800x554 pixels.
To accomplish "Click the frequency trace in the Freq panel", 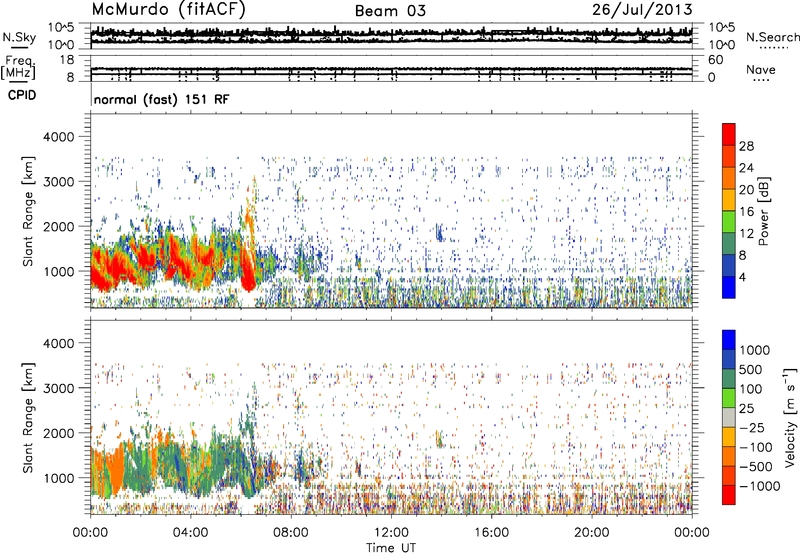I will click(391, 69).
